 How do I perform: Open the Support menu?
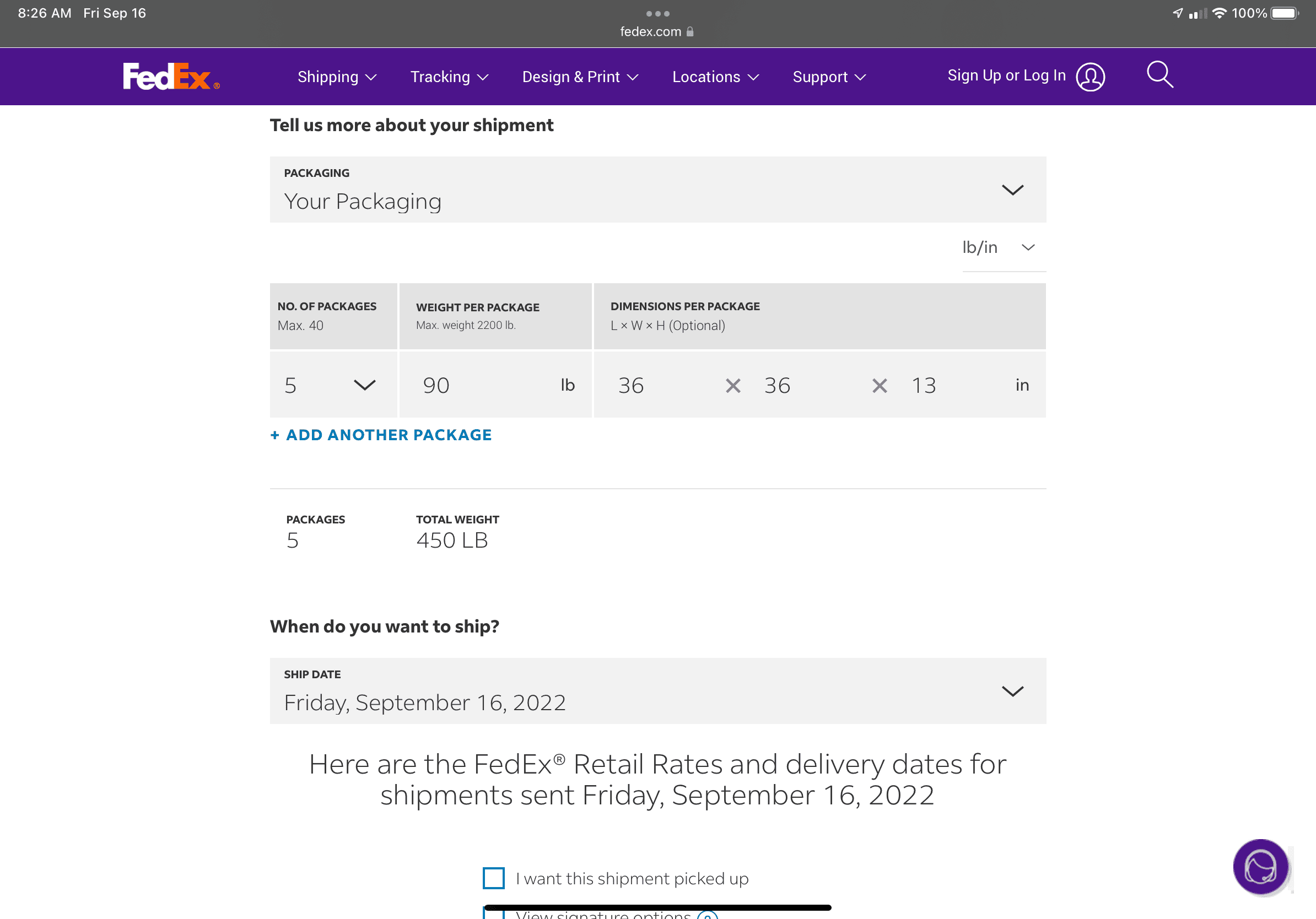click(x=829, y=77)
